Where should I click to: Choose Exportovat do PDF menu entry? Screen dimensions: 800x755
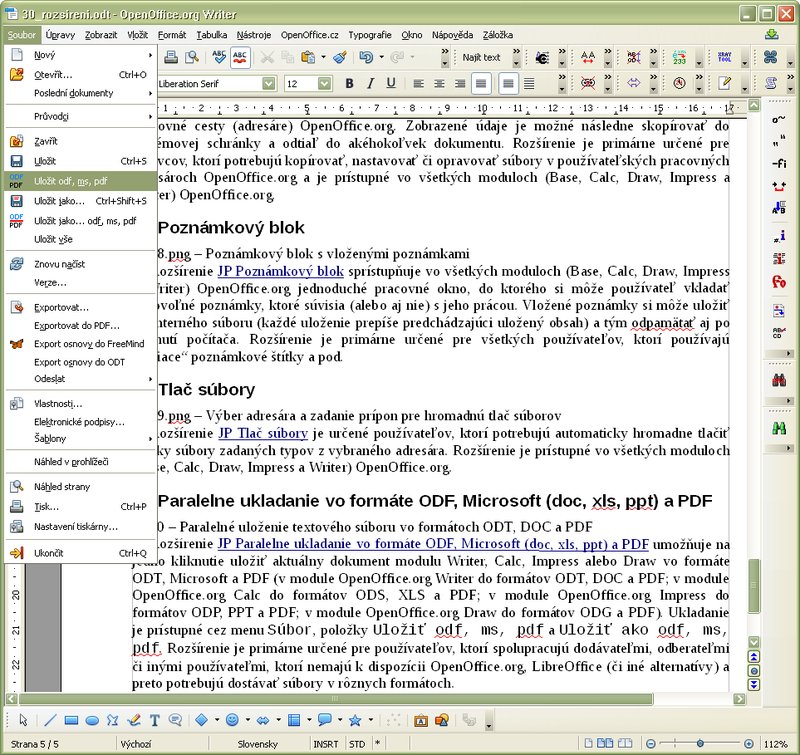pyautogui.click(x=80, y=325)
